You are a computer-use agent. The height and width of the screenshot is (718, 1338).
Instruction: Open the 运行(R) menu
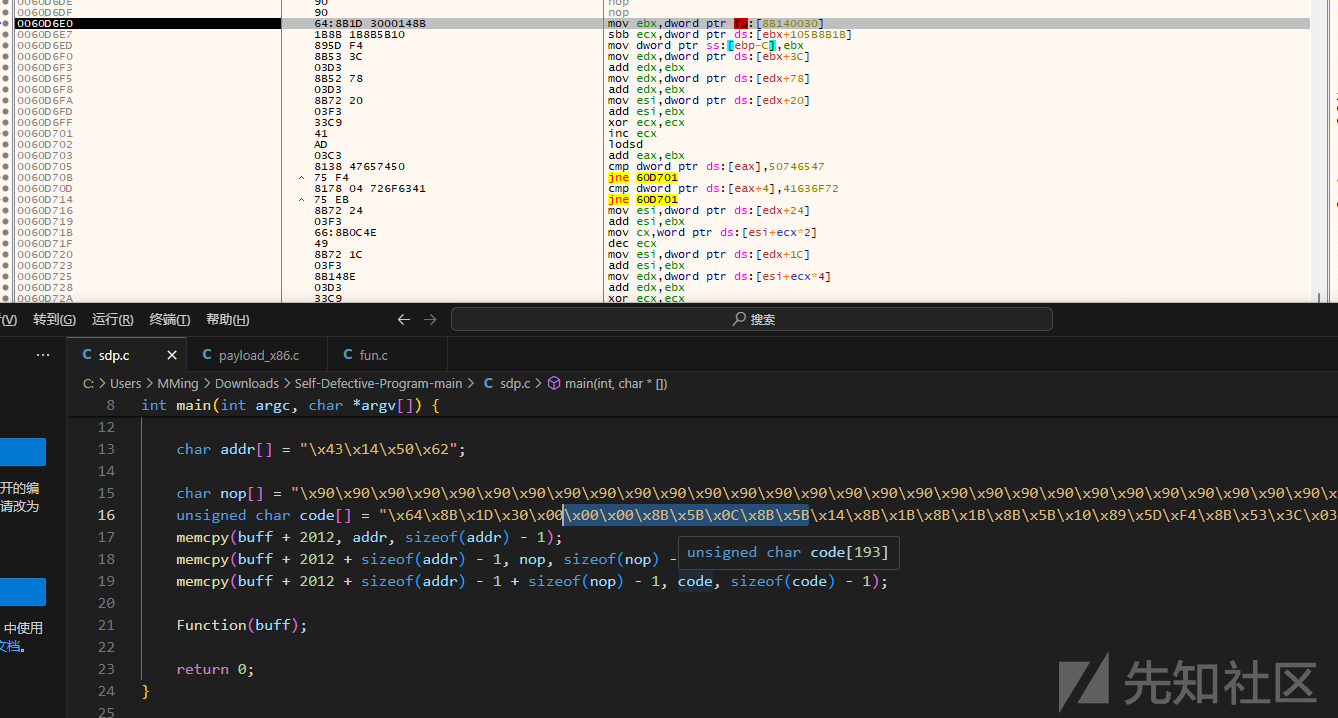point(112,320)
